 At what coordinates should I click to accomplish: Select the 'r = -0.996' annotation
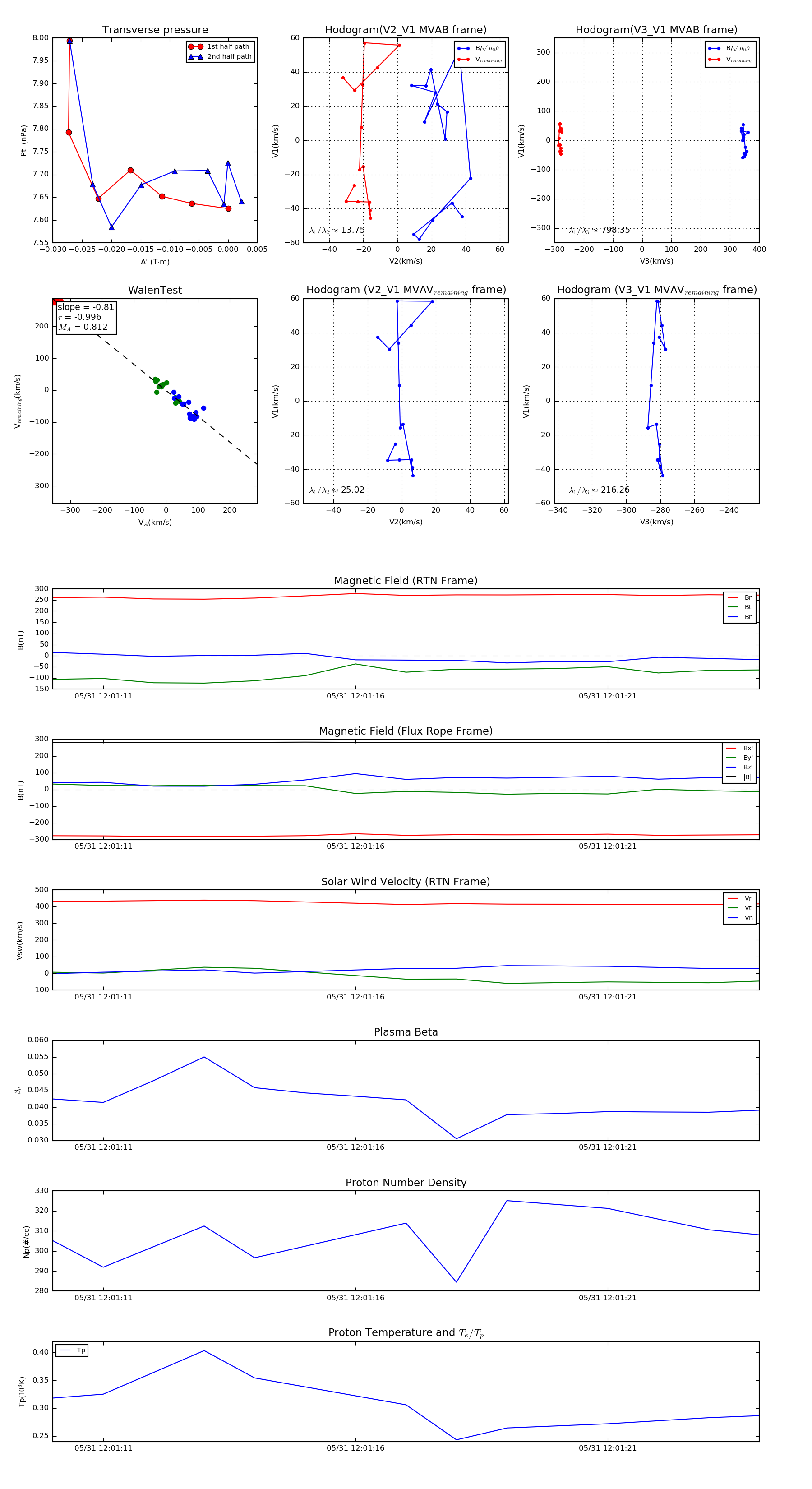(x=80, y=317)
